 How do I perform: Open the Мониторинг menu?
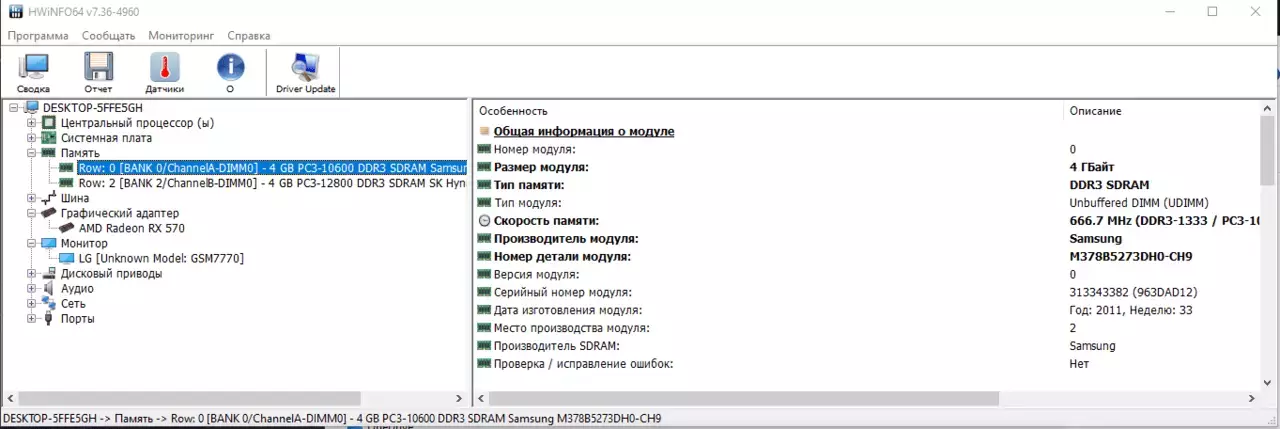tap(181, 35)
